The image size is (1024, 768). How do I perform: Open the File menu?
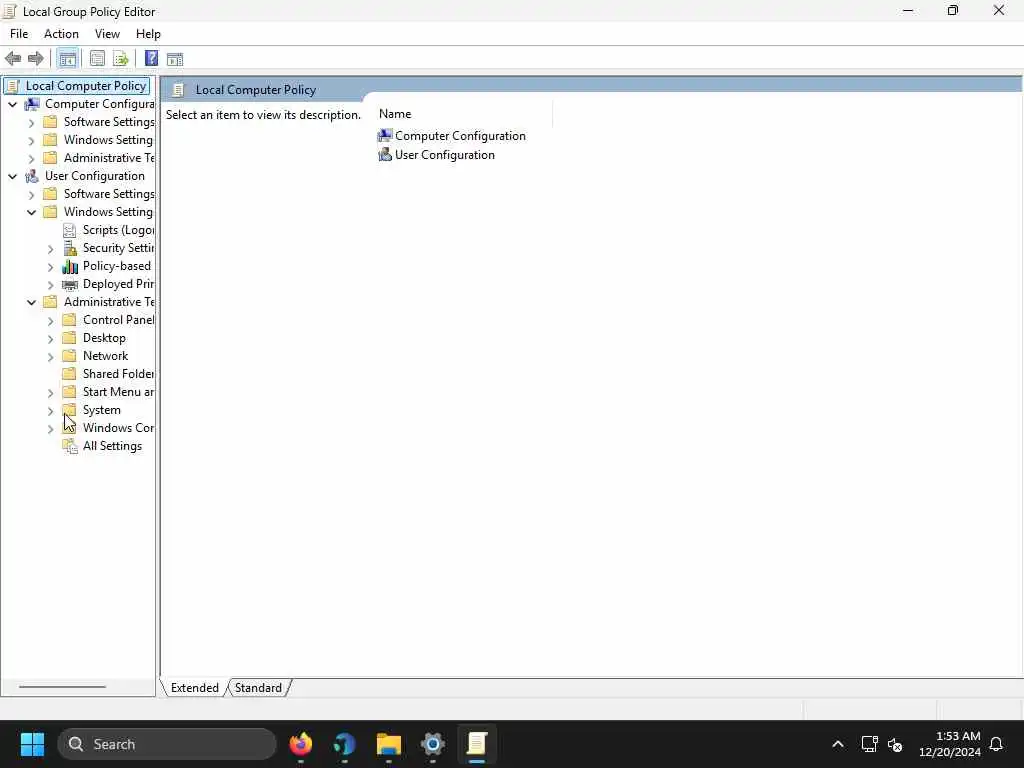[19, 34]
